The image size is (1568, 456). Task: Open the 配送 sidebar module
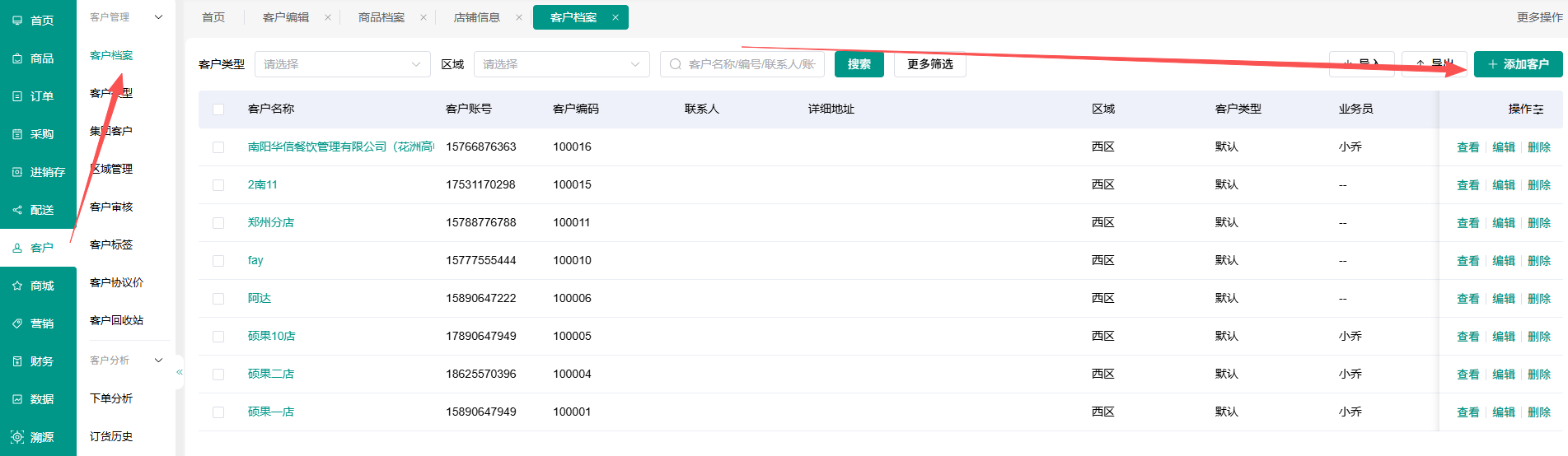(x=38, y=210)
